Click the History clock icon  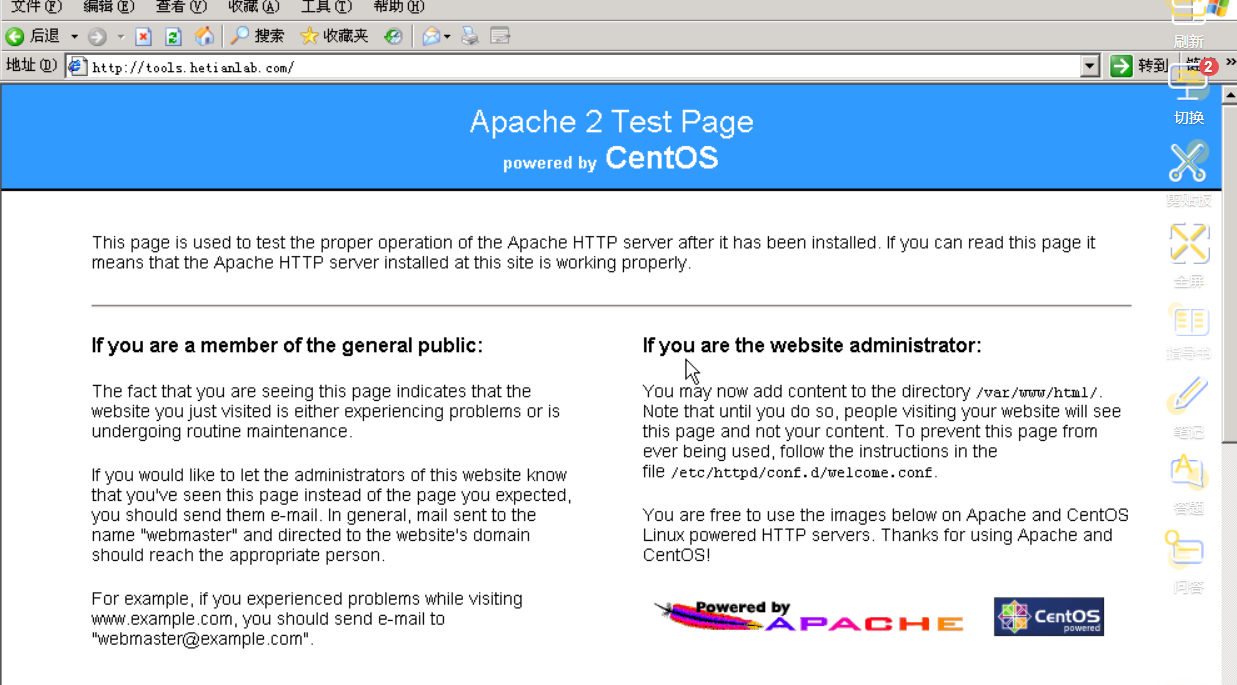394,36
